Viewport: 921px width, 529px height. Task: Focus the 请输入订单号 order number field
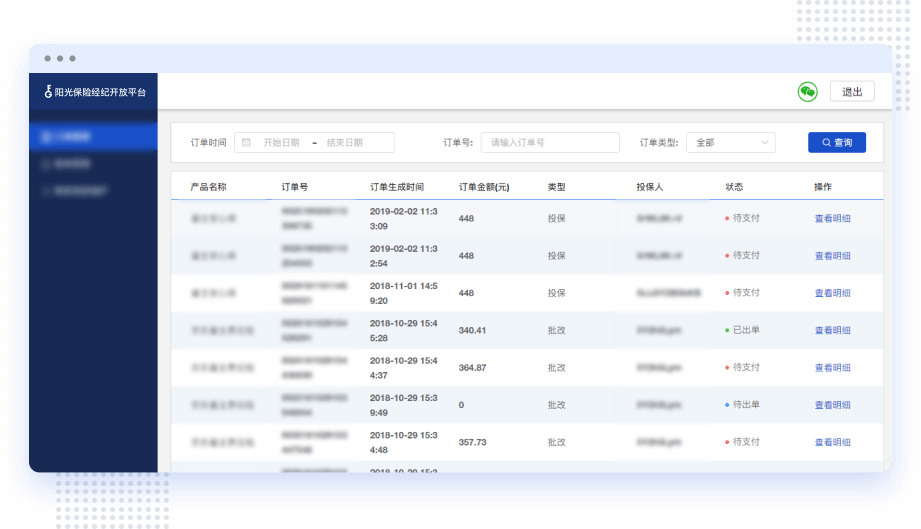coord(550,143)
